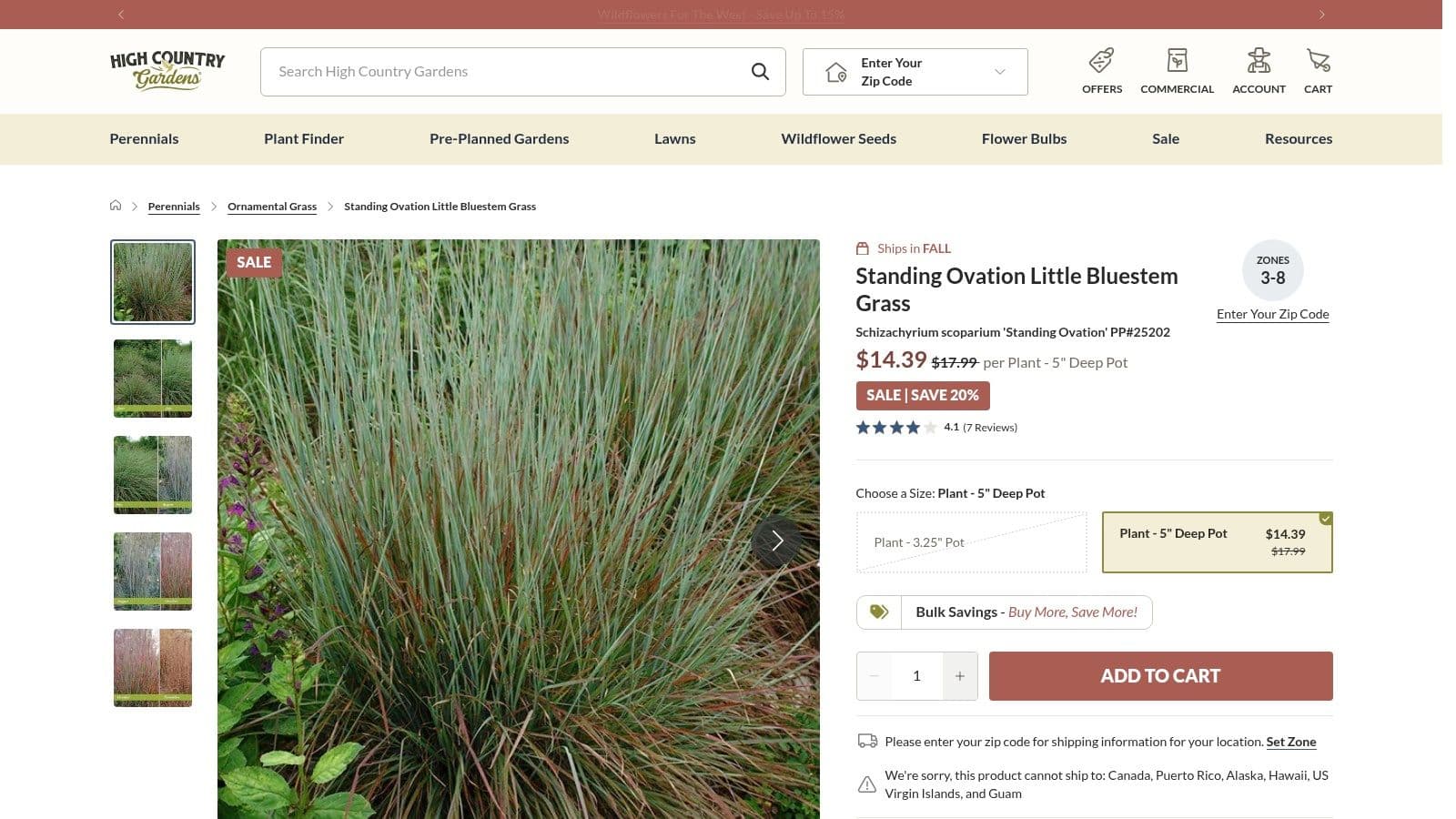The width and height of the screenshot is (1456, 819).
Task: Open the Flower Bulbs menu
Action: (x=1024, y=139)
